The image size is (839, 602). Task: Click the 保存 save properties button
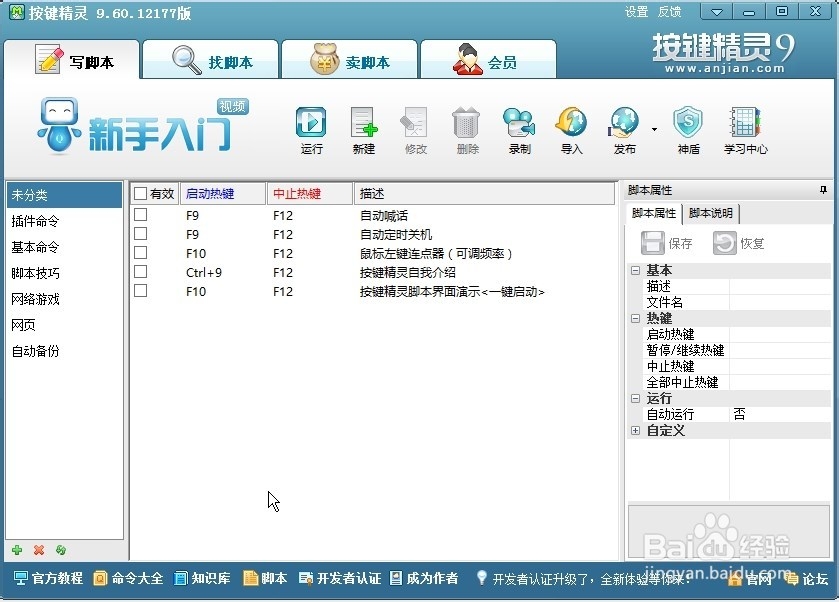point(667,243)
